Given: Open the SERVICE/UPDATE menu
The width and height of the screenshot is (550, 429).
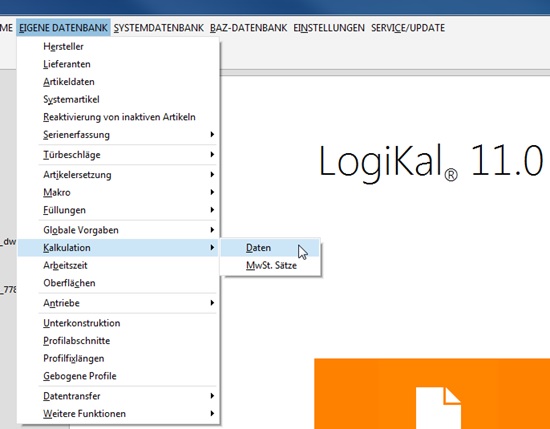Looking at the screenshot, I should tap(408, 28).
